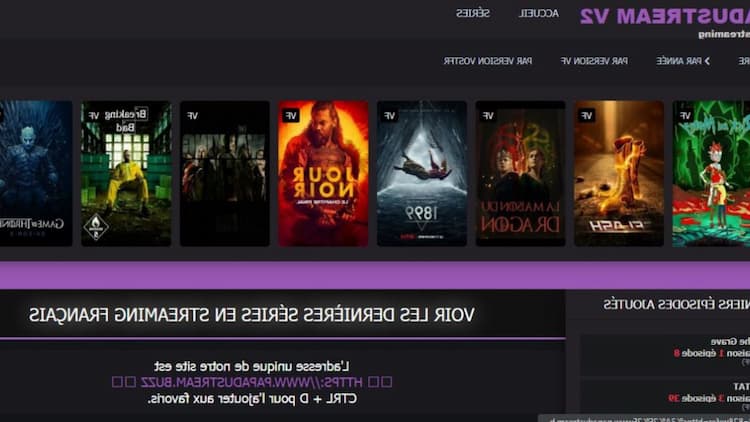Open the dark group poster beside Breaking Bad

click(x=225, y=174)
